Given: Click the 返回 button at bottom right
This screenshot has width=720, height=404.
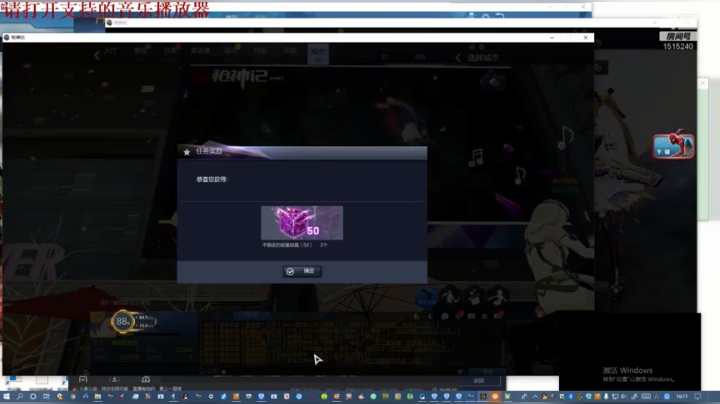Looking at the screenshot, I should tap(479, 381).
